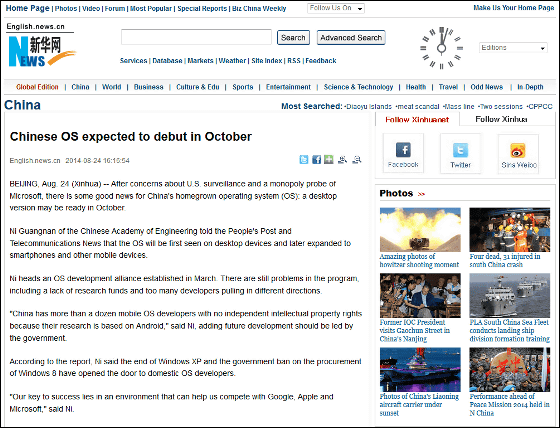Viewport: 560px width, 428px height.
Task: Open Special Reports link
Action: pos(202,9)
